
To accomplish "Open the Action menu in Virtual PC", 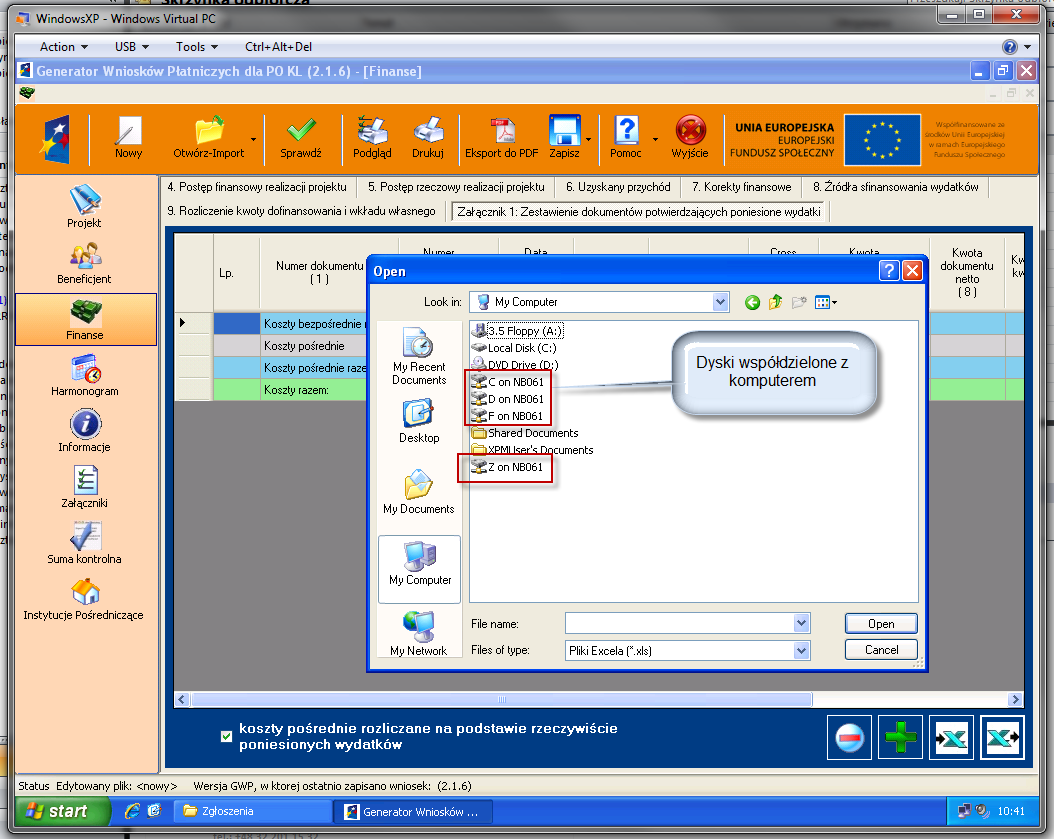I will coord(64,46).
